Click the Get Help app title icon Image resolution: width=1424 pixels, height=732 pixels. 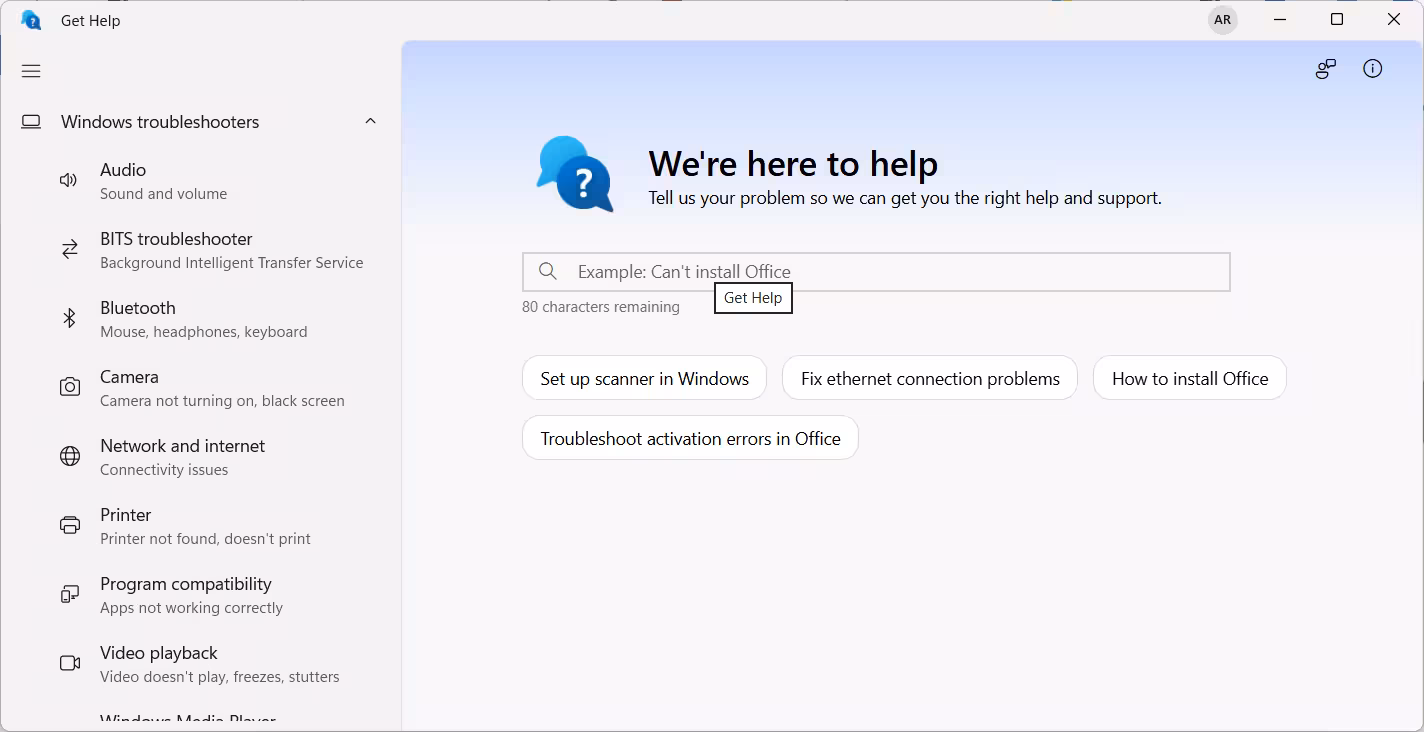[x=31, y=20]
